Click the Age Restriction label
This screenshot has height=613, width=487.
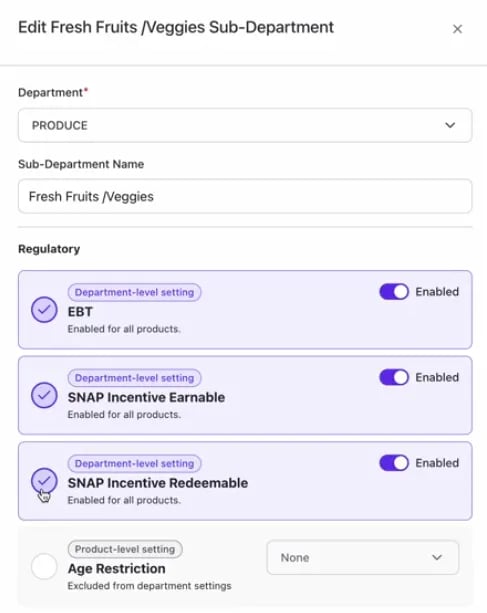click(x=116, y=568)
